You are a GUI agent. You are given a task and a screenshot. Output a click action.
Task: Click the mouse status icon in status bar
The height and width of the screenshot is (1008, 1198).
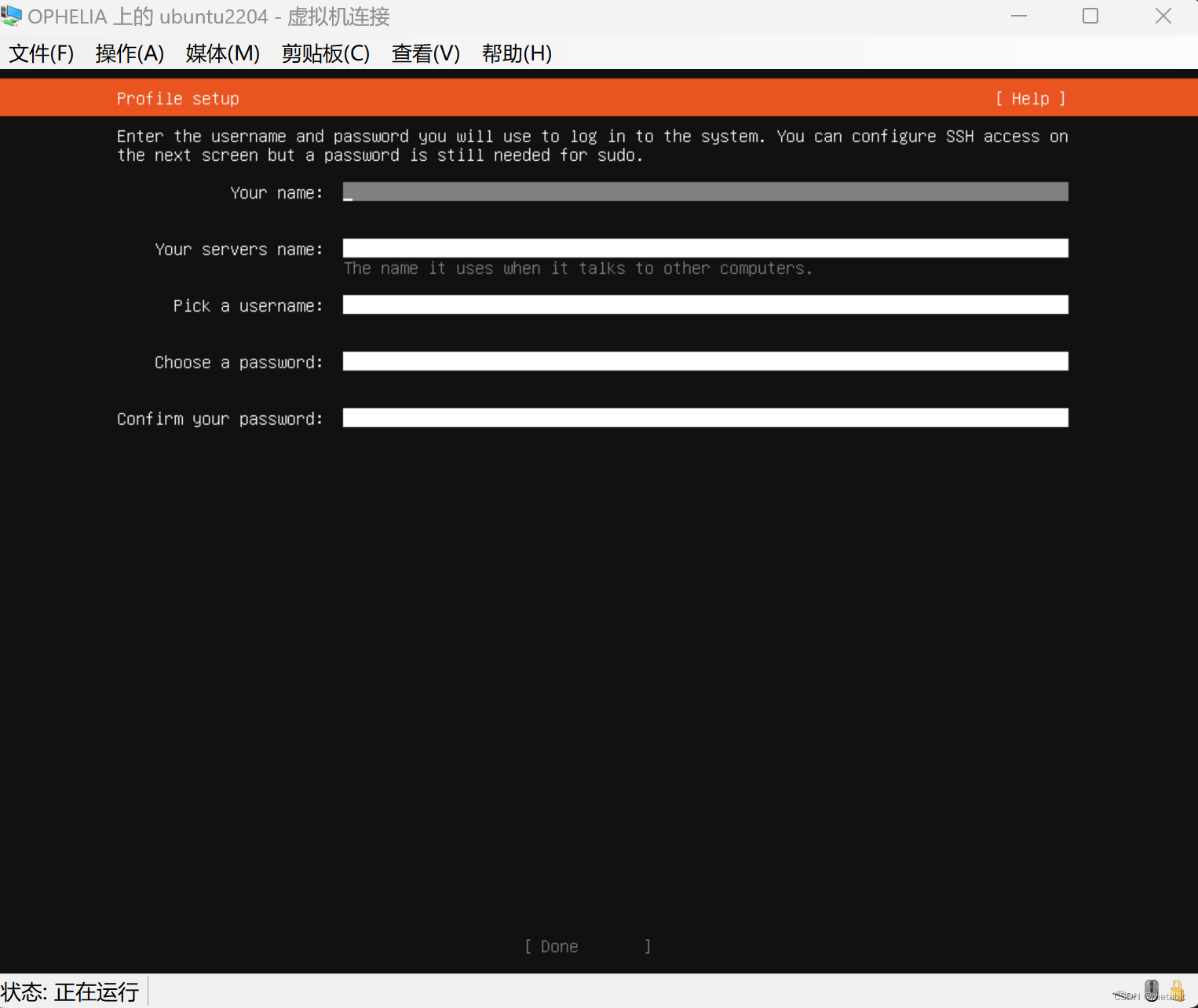tap(1152, 990)
